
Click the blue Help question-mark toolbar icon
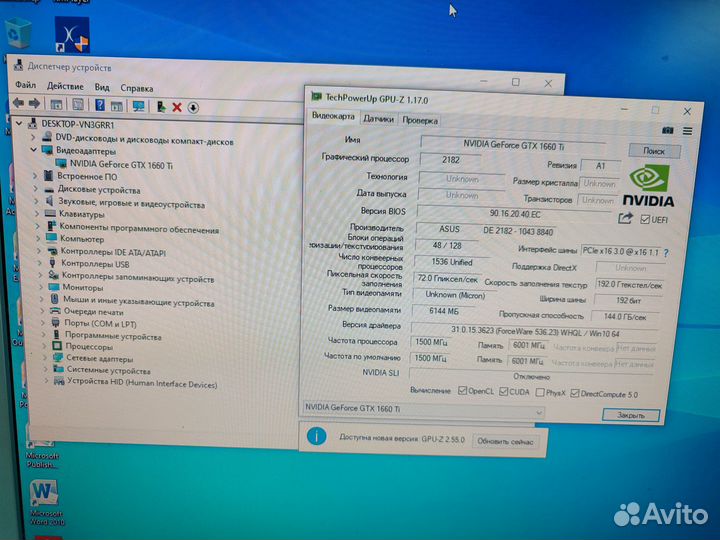(100, 105)
